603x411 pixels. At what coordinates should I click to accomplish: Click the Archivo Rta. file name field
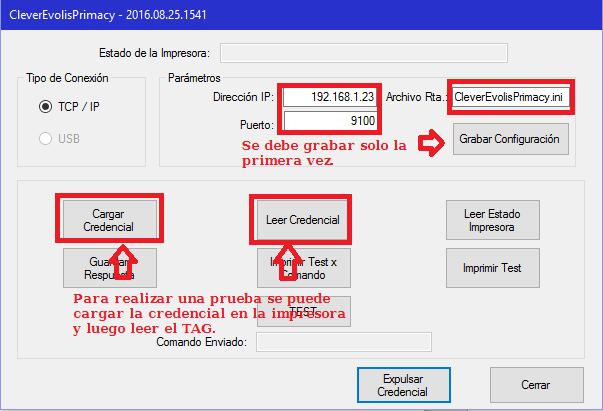tap(511, 98)
